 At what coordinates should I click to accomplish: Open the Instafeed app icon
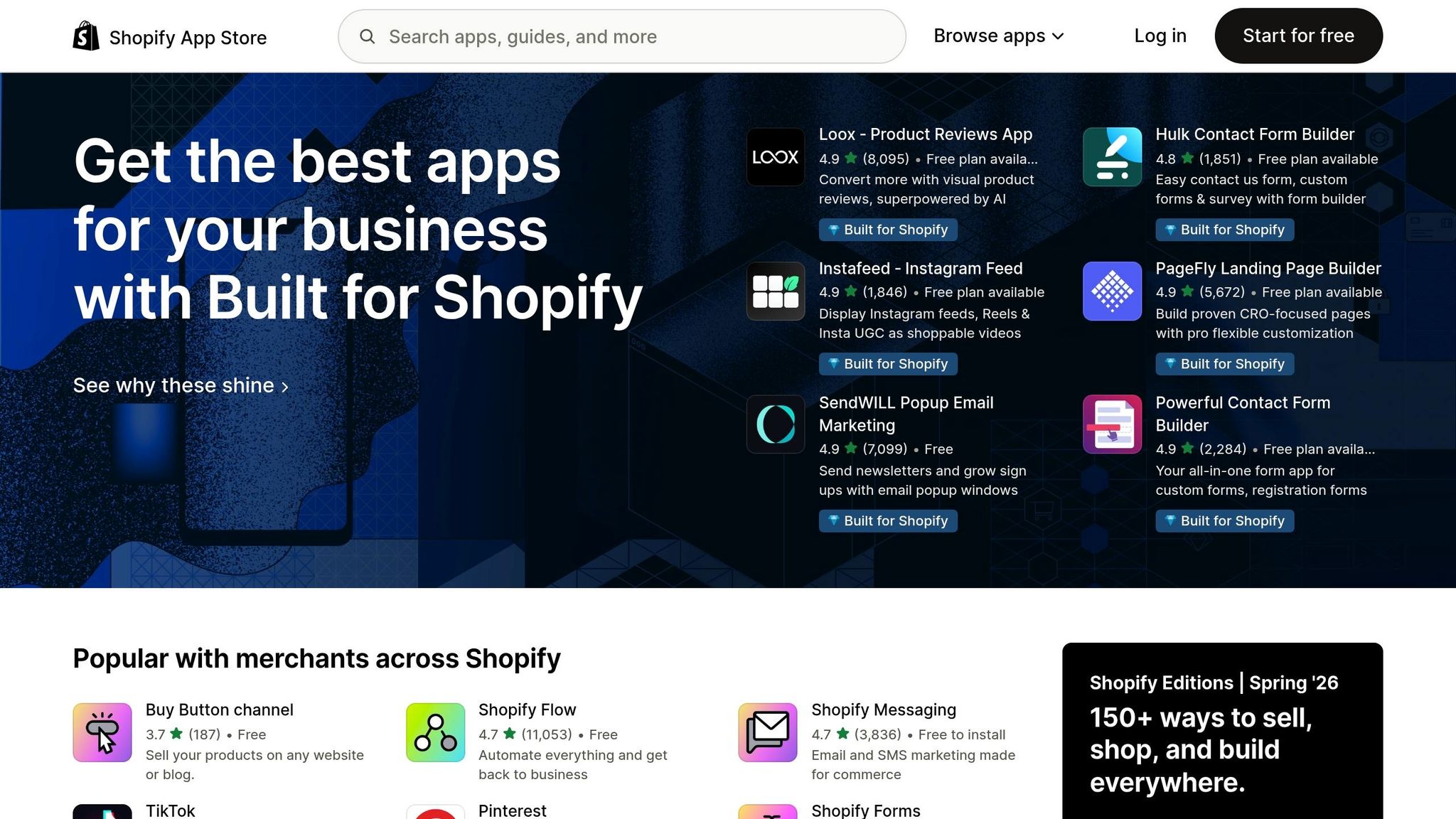tap(776, 291)
